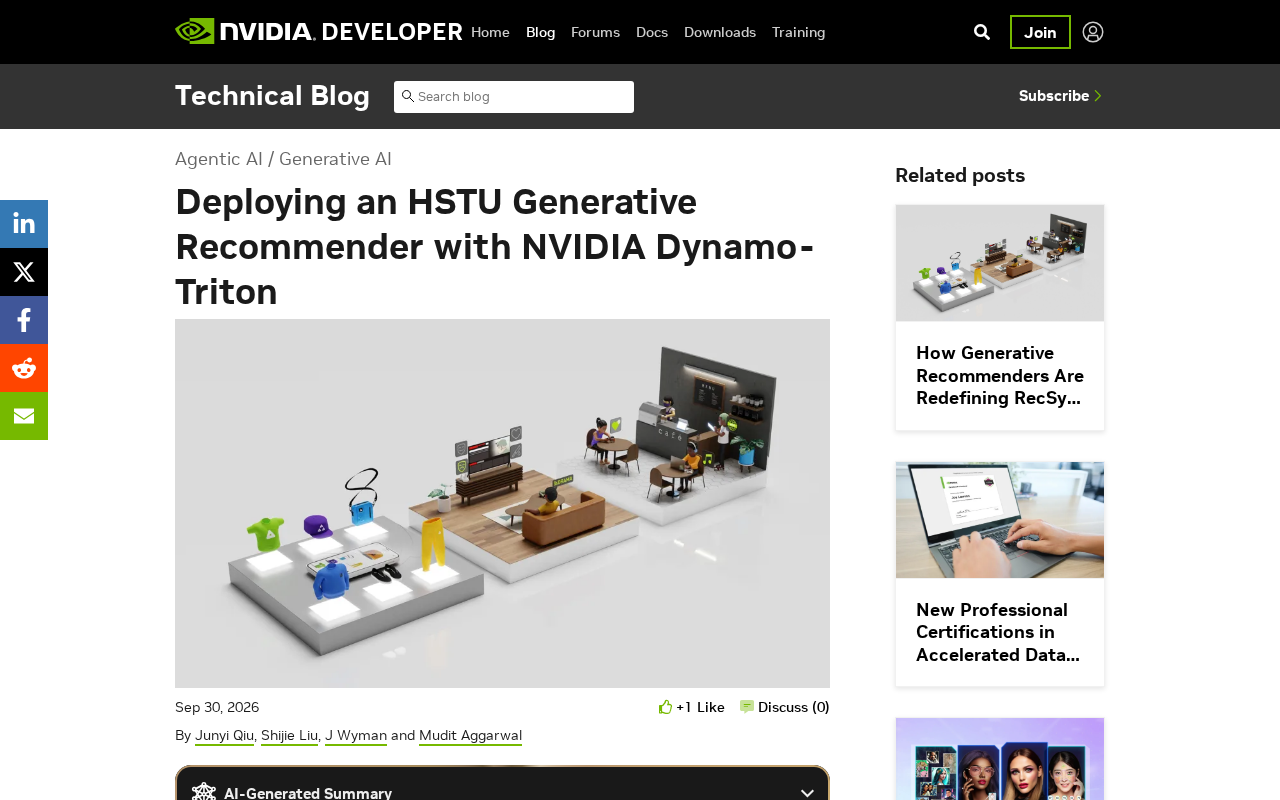This screenshot has width=1280, height=800.
Task: Open the user account profile icon
Action: pos(1093,32)
